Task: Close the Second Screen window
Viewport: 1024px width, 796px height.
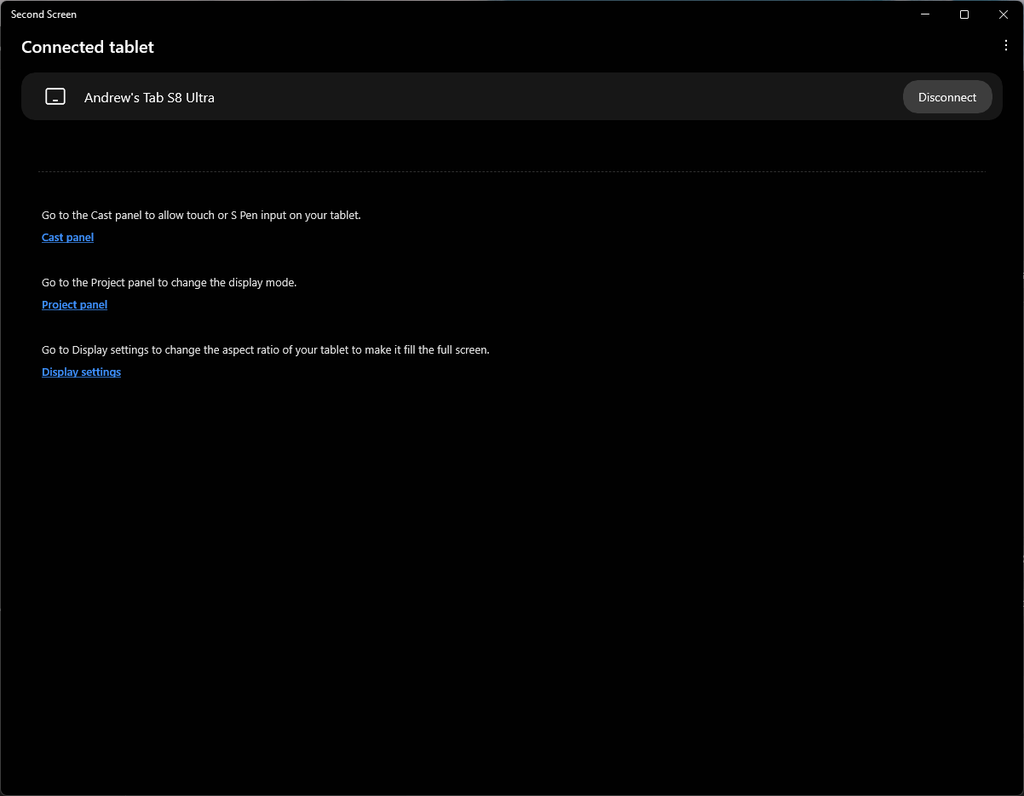Action: pyautogui.click(x=1003, y=14)
